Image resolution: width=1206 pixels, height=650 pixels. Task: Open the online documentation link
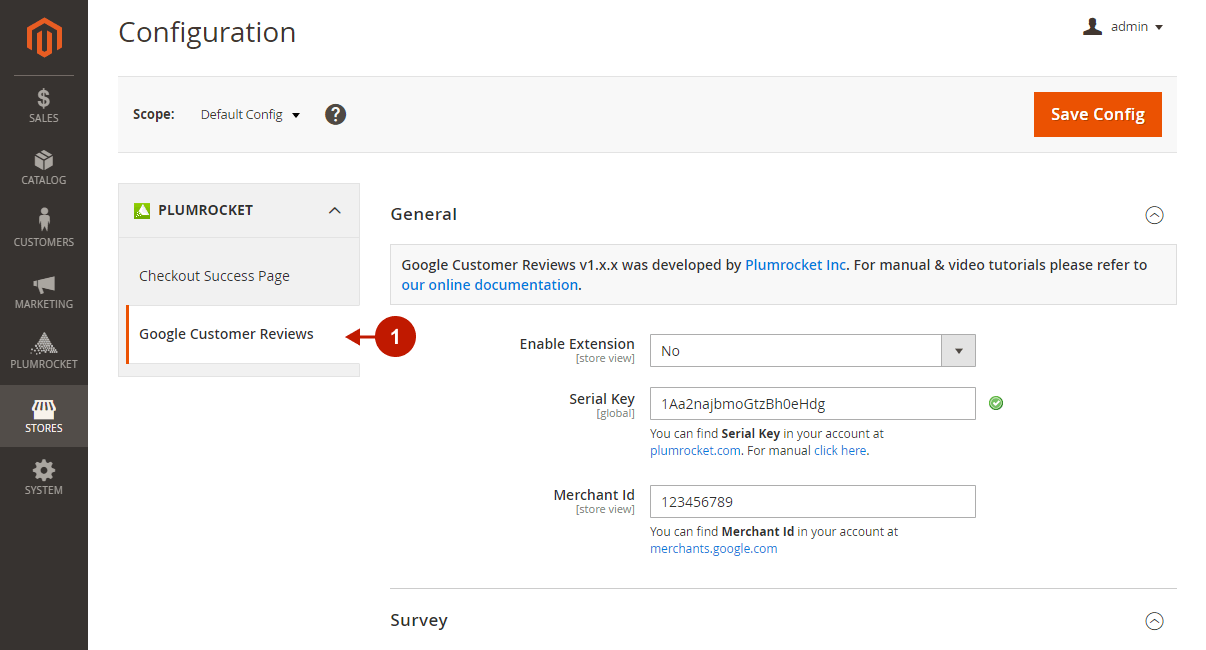[489, 285]
